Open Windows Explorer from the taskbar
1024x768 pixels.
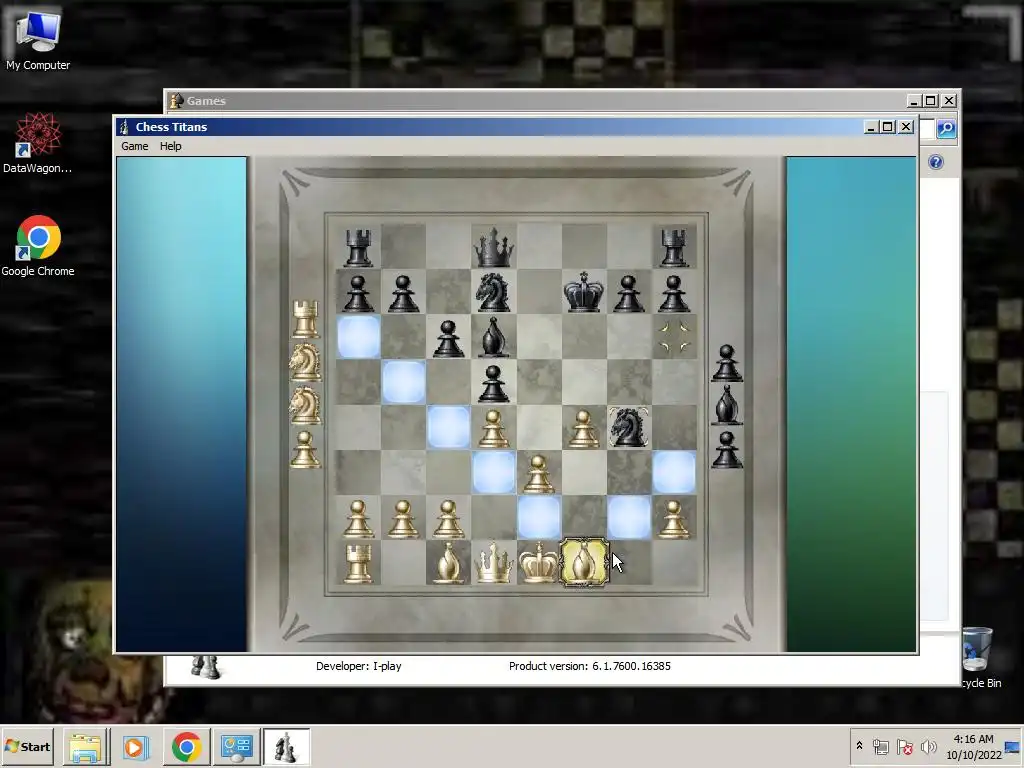(x=86, y=747)
